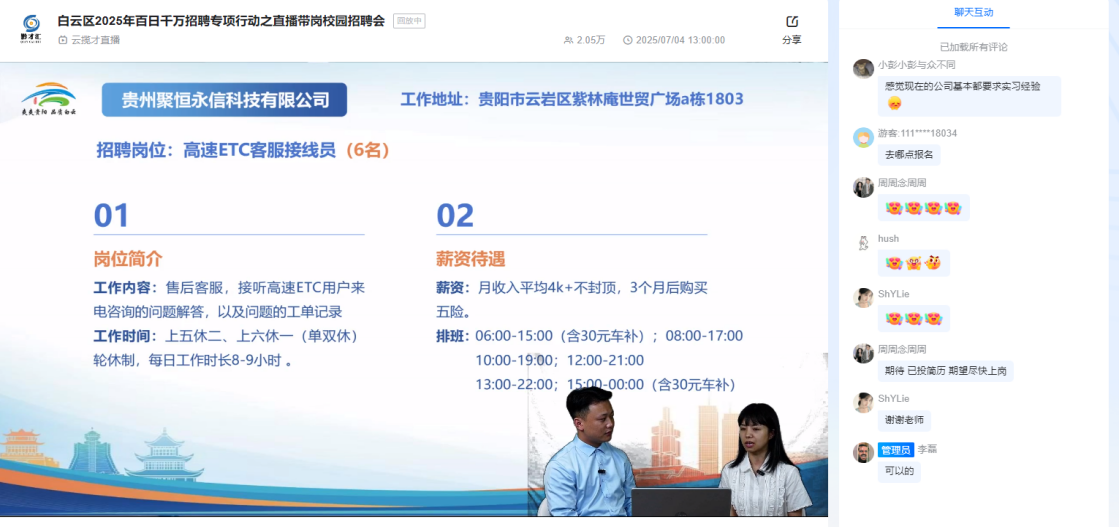This screenshot has height=527, width=1119.
Task: Click the avatar of administrator 李磊
Action: pos(864,453)
